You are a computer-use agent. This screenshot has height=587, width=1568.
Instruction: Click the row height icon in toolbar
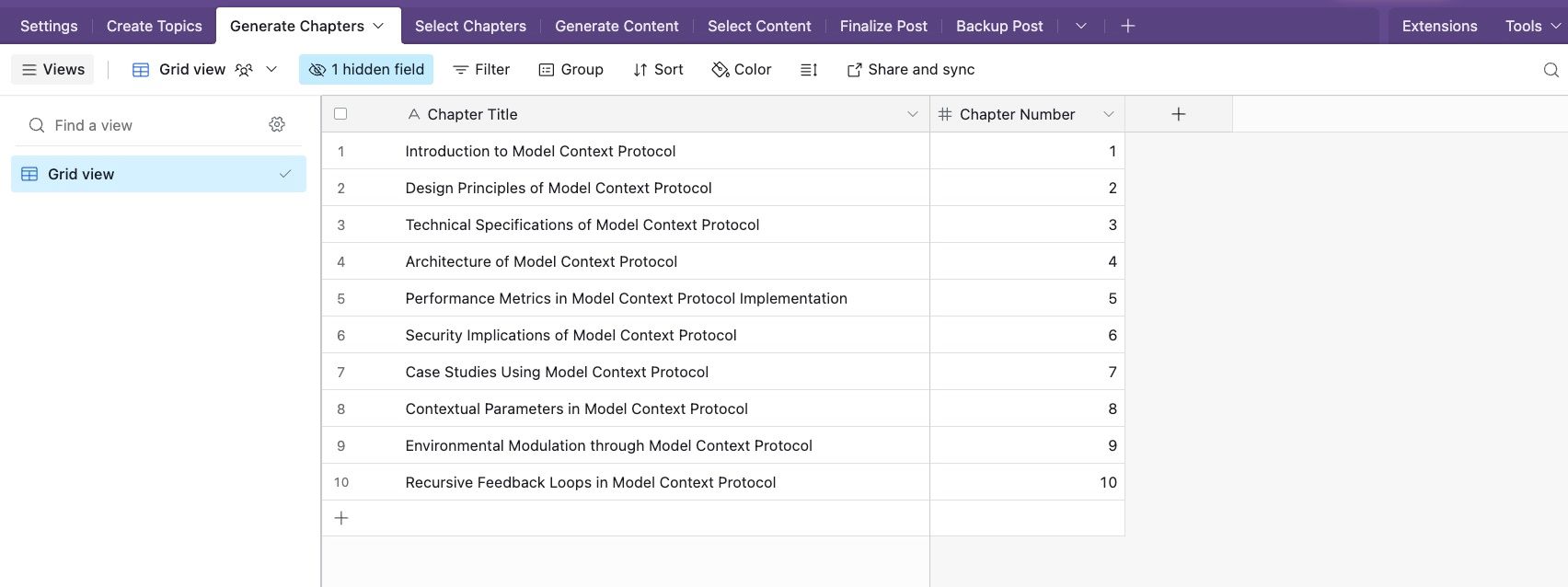pyautogui.click(x=809, y=70)
